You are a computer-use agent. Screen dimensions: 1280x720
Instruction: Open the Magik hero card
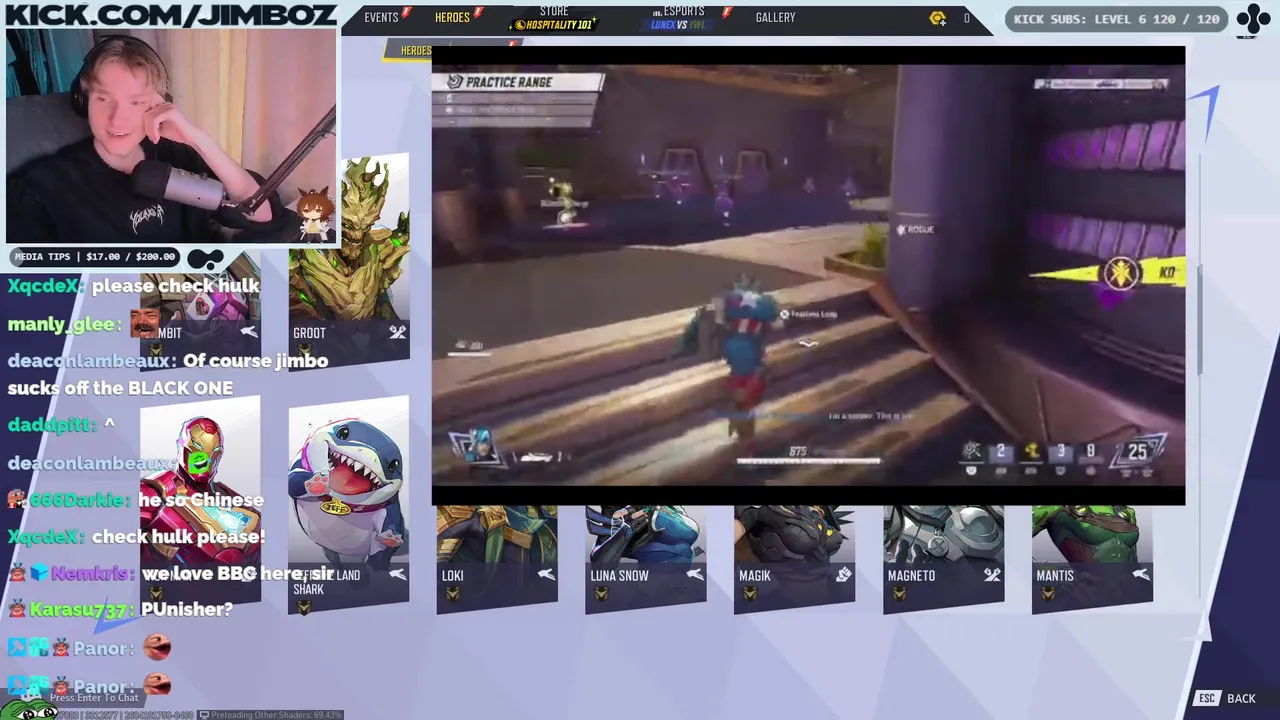pyautogui.click(x=794, y=559)
